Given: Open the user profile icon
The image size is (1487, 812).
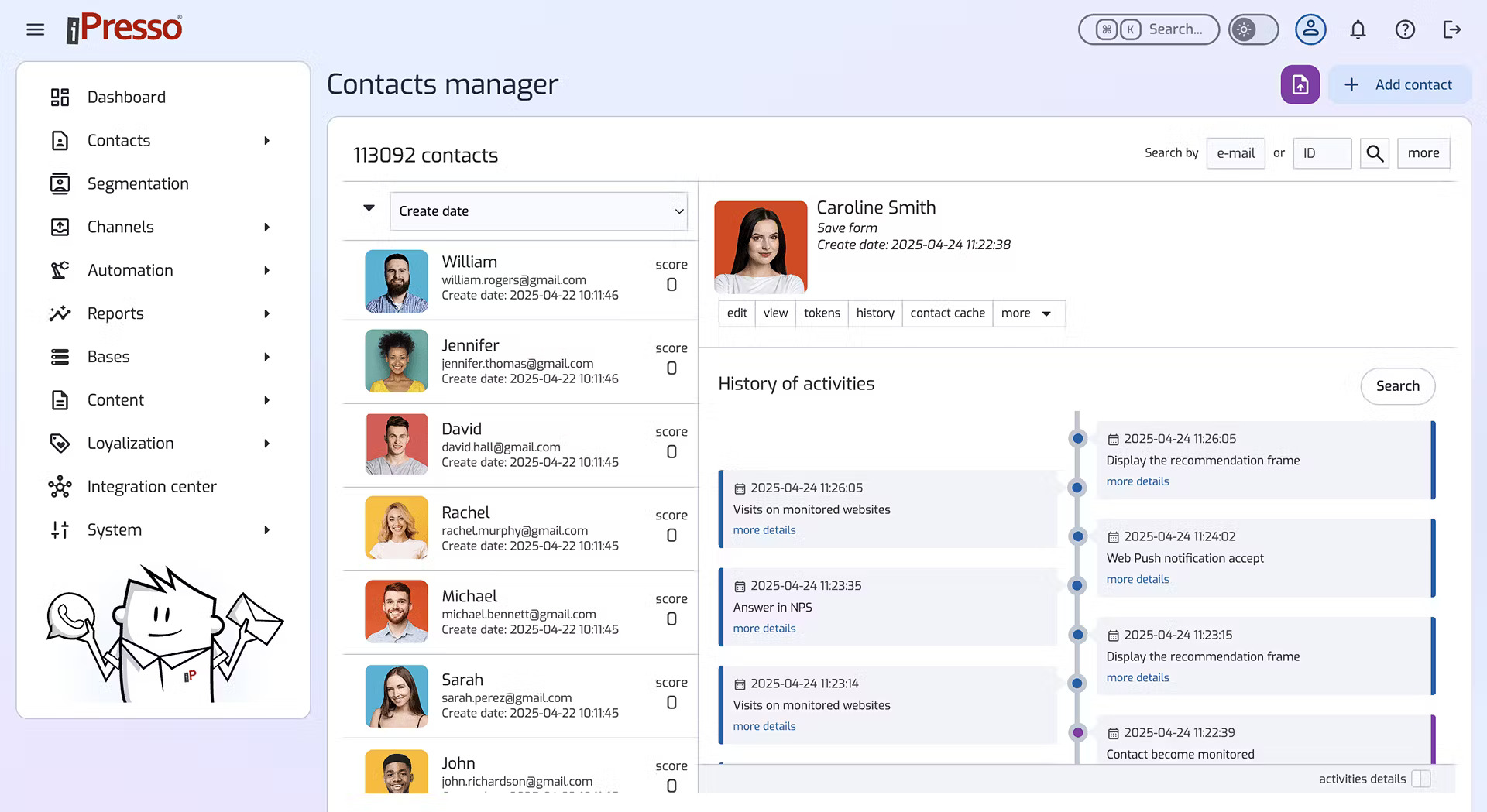Looking at the screenshot, I should (1310, 29).
